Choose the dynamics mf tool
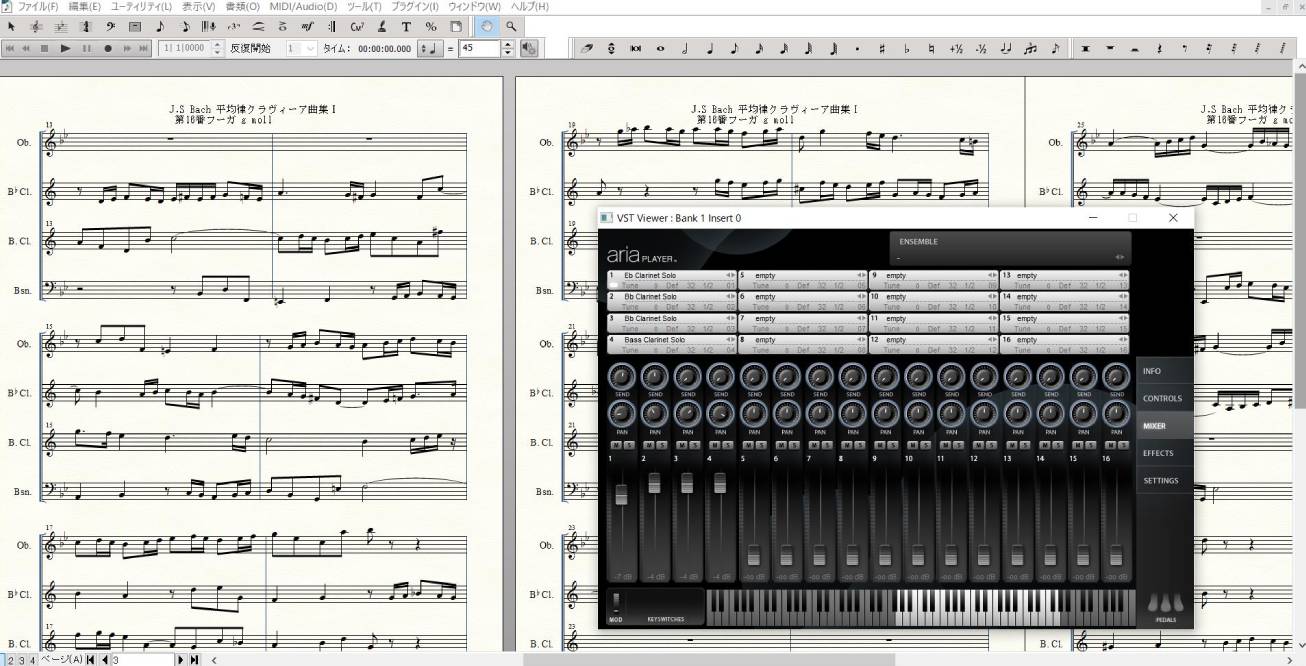Screen dimensions: 1306x666 (x=307, y=26)
